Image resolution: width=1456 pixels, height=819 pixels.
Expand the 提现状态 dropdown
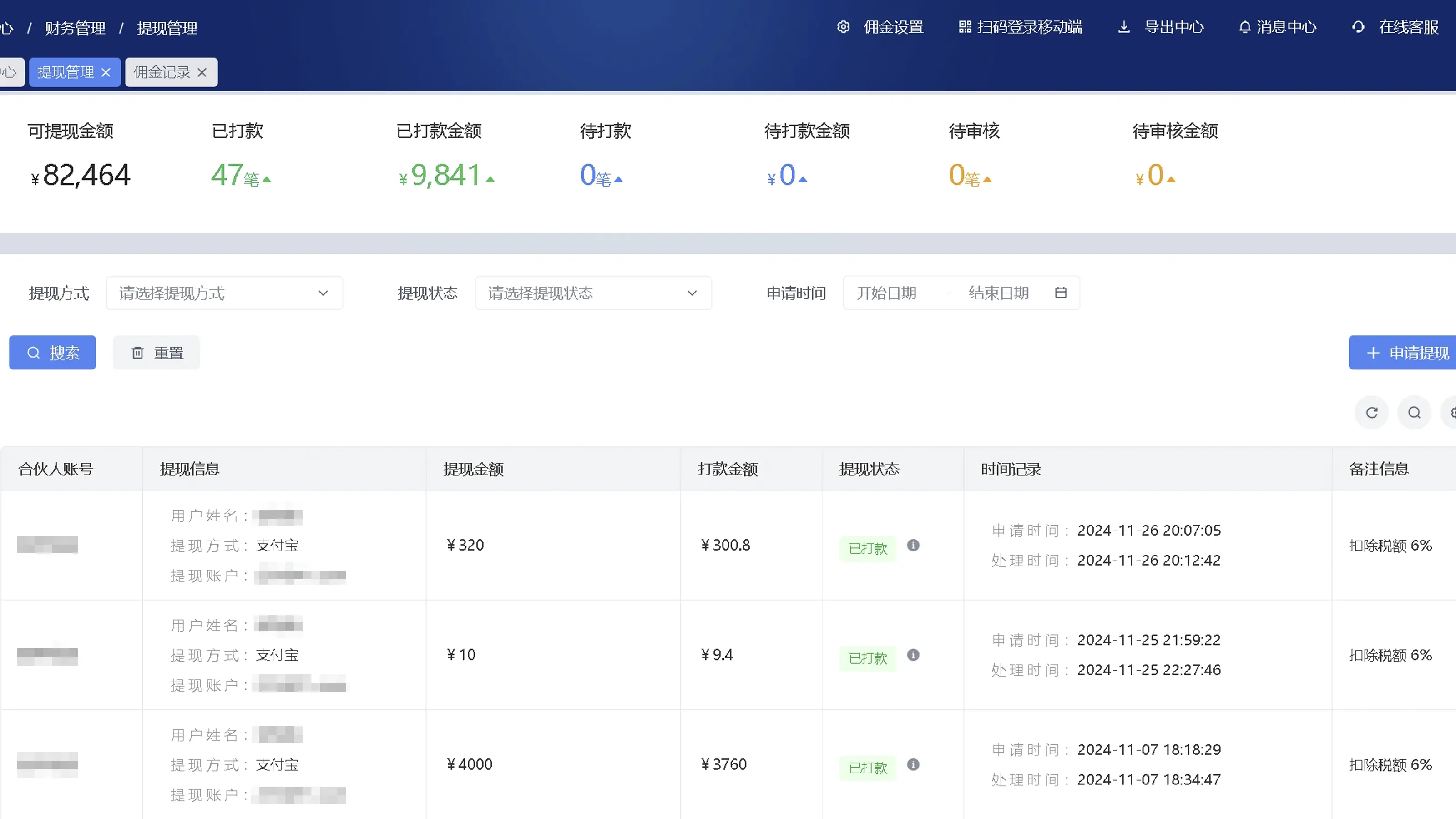tap(593, 293)
